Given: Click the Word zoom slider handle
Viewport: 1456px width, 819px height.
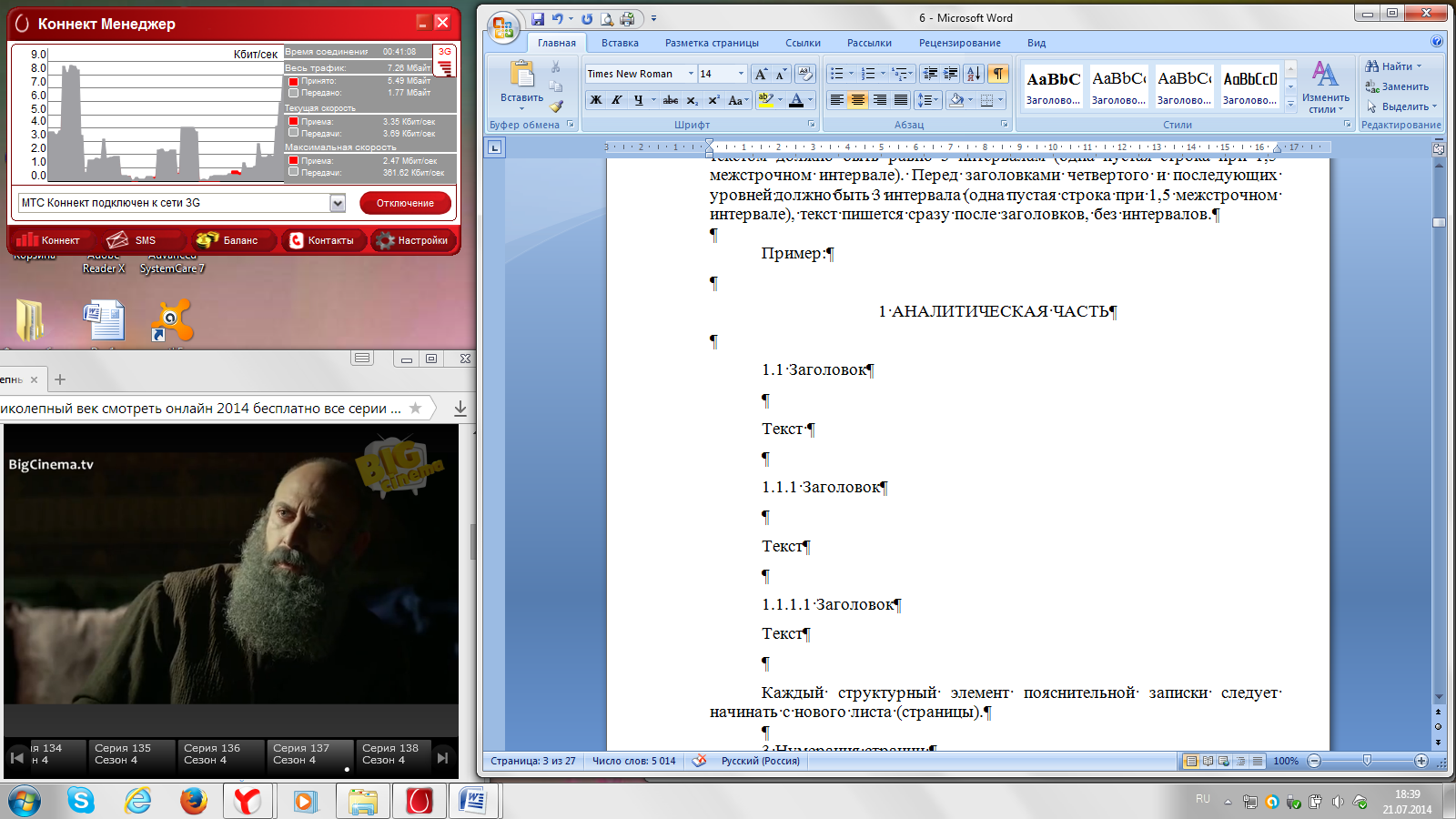Looking at the screenshot, I should pyautogui.click(x=1367, y=761).
